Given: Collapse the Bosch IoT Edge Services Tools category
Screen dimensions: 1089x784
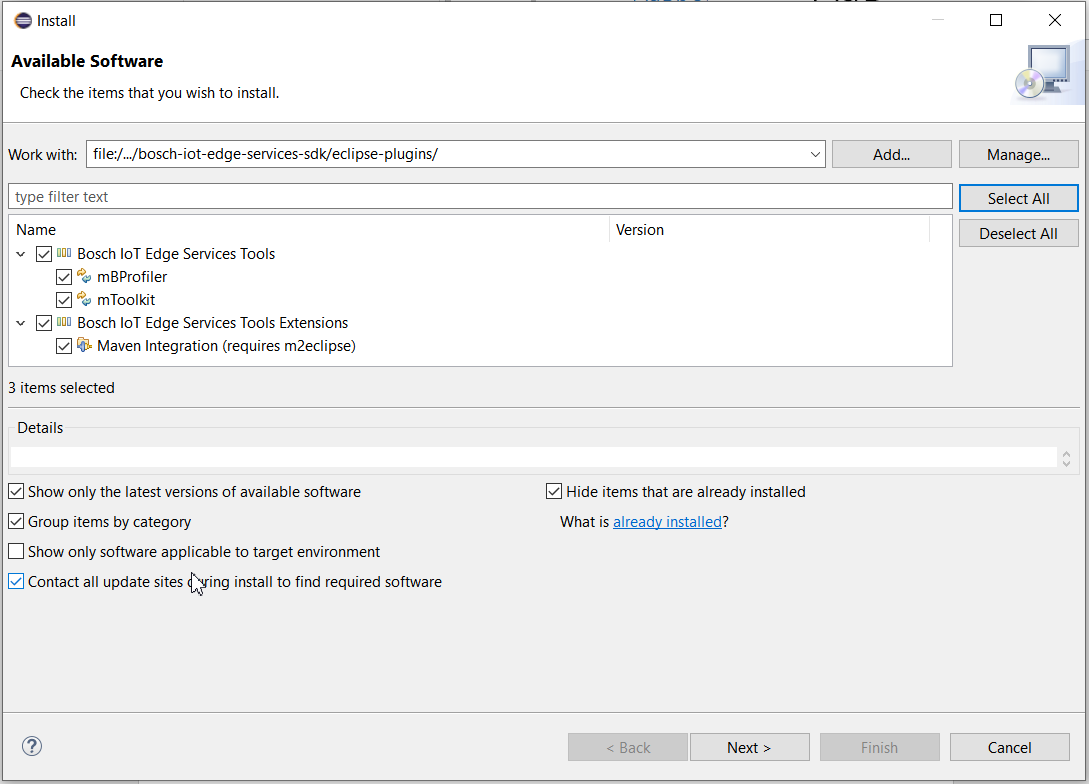Looking at the screenshot, I should point(21,254).
